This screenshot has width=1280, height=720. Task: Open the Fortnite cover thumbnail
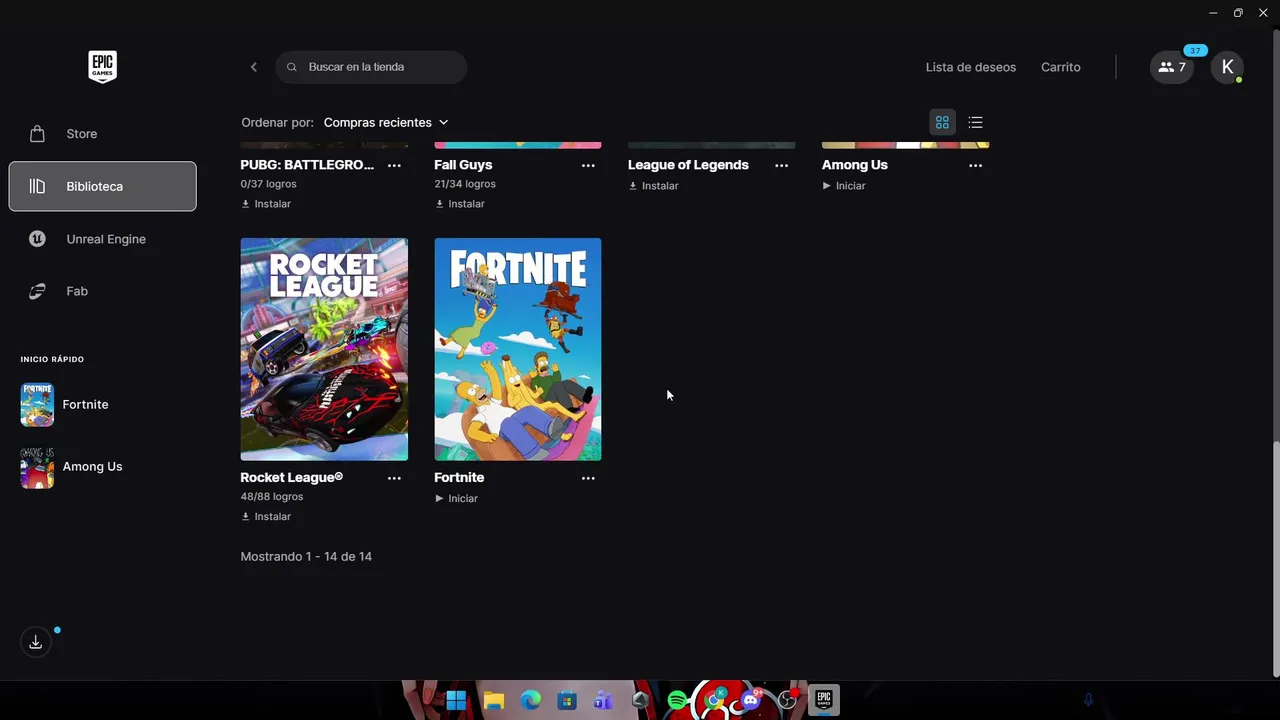pyautogui.click(x=518, y=349)
